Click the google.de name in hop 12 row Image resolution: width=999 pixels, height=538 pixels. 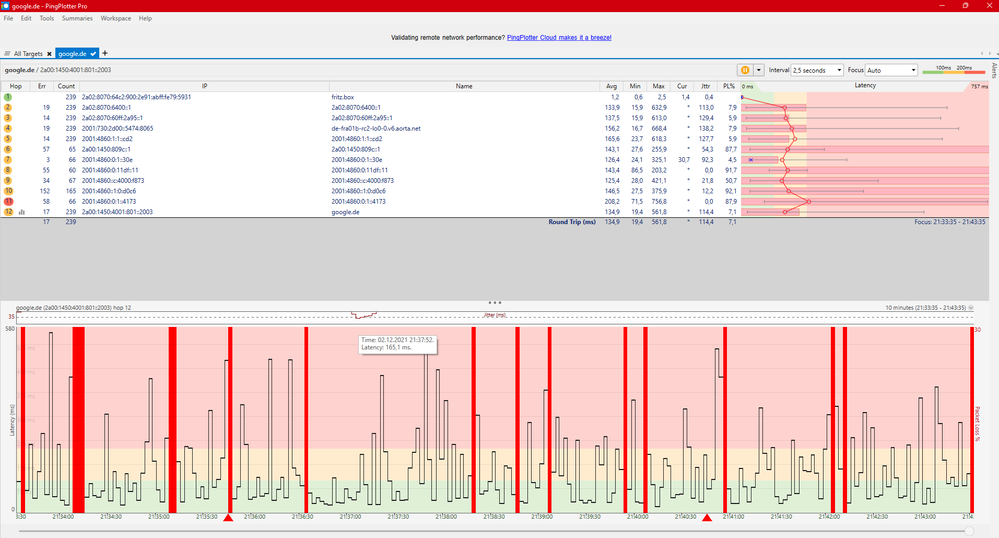pyautogui.click(x=345, y=212)
